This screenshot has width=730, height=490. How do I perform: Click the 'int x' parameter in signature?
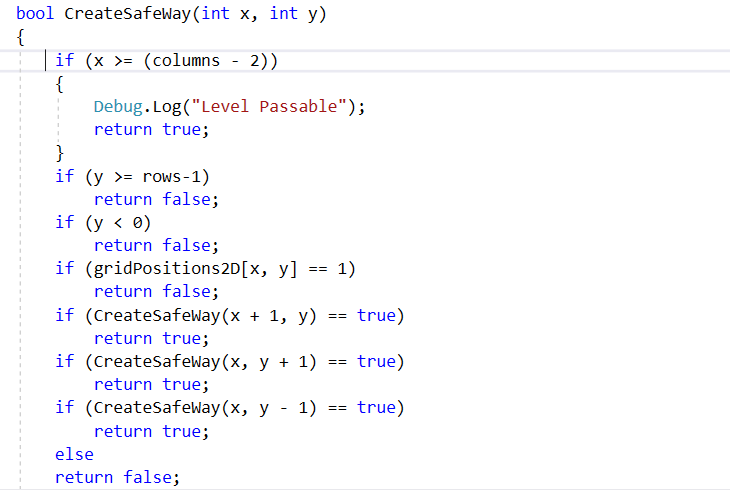[226, 14]
